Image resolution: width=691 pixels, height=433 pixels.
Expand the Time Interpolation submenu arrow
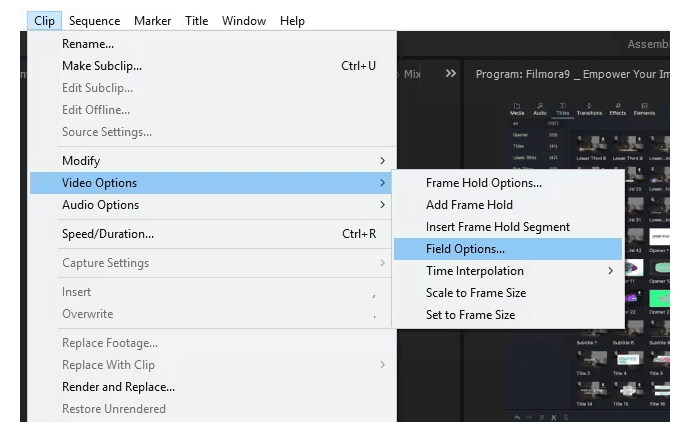[611, 271]
